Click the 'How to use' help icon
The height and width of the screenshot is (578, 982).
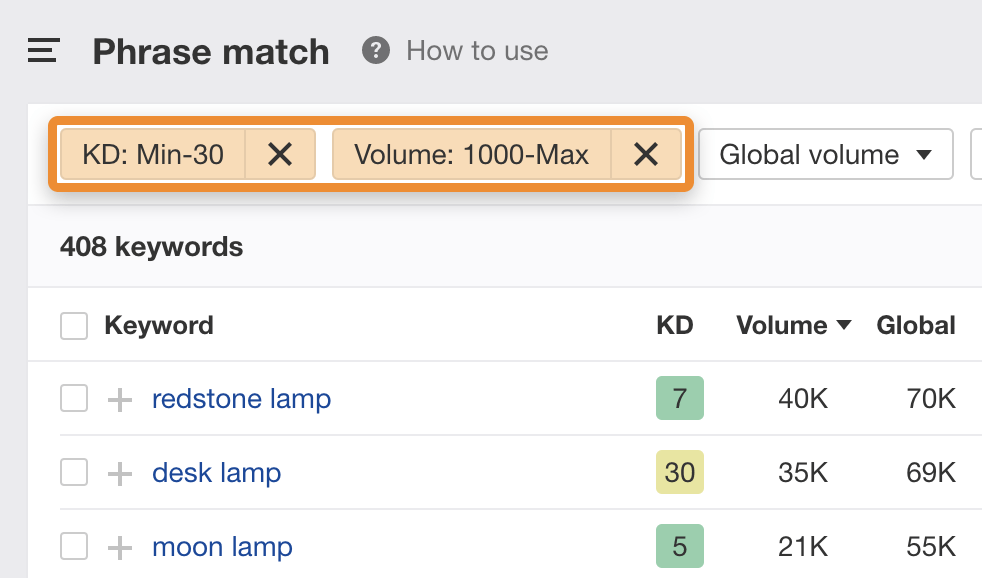(x=374, y=50)
